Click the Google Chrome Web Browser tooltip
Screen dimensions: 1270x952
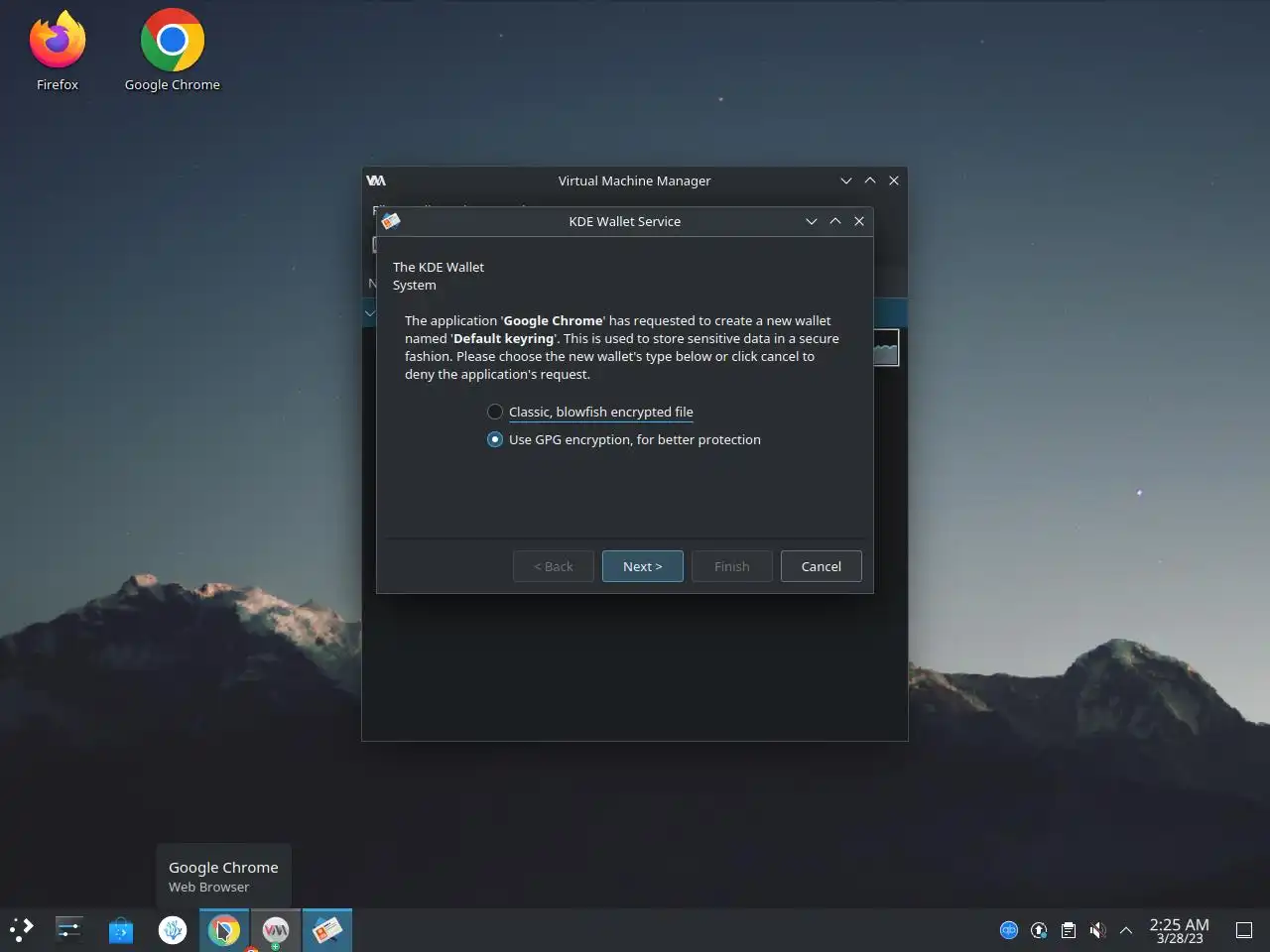[223, 876]
